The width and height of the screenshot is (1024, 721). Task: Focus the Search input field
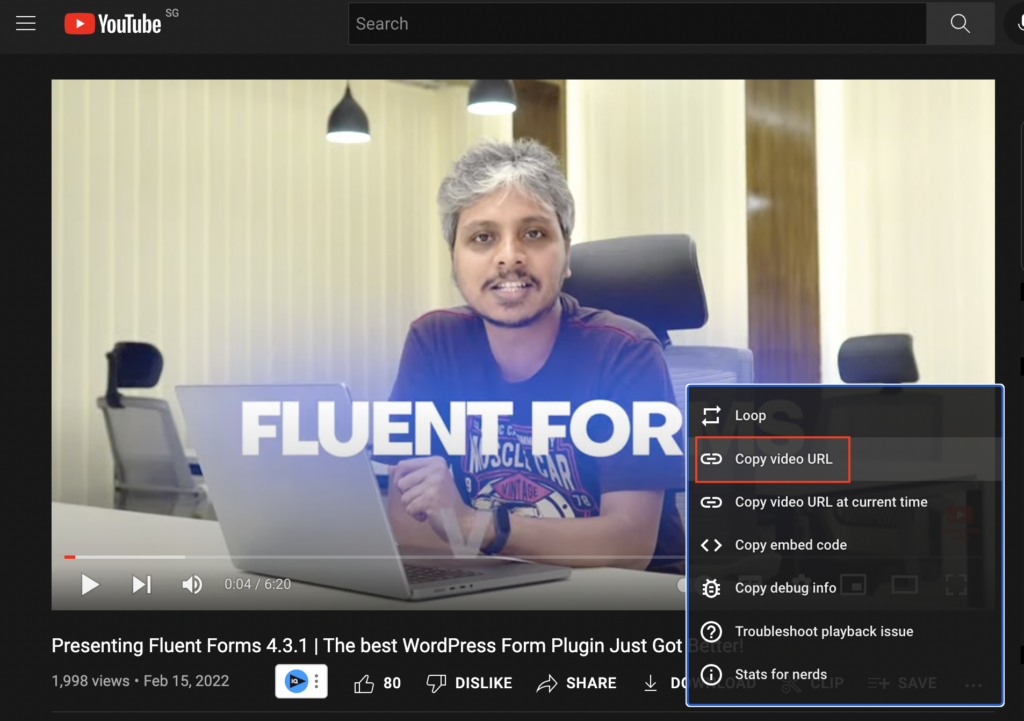coord(637,24)
